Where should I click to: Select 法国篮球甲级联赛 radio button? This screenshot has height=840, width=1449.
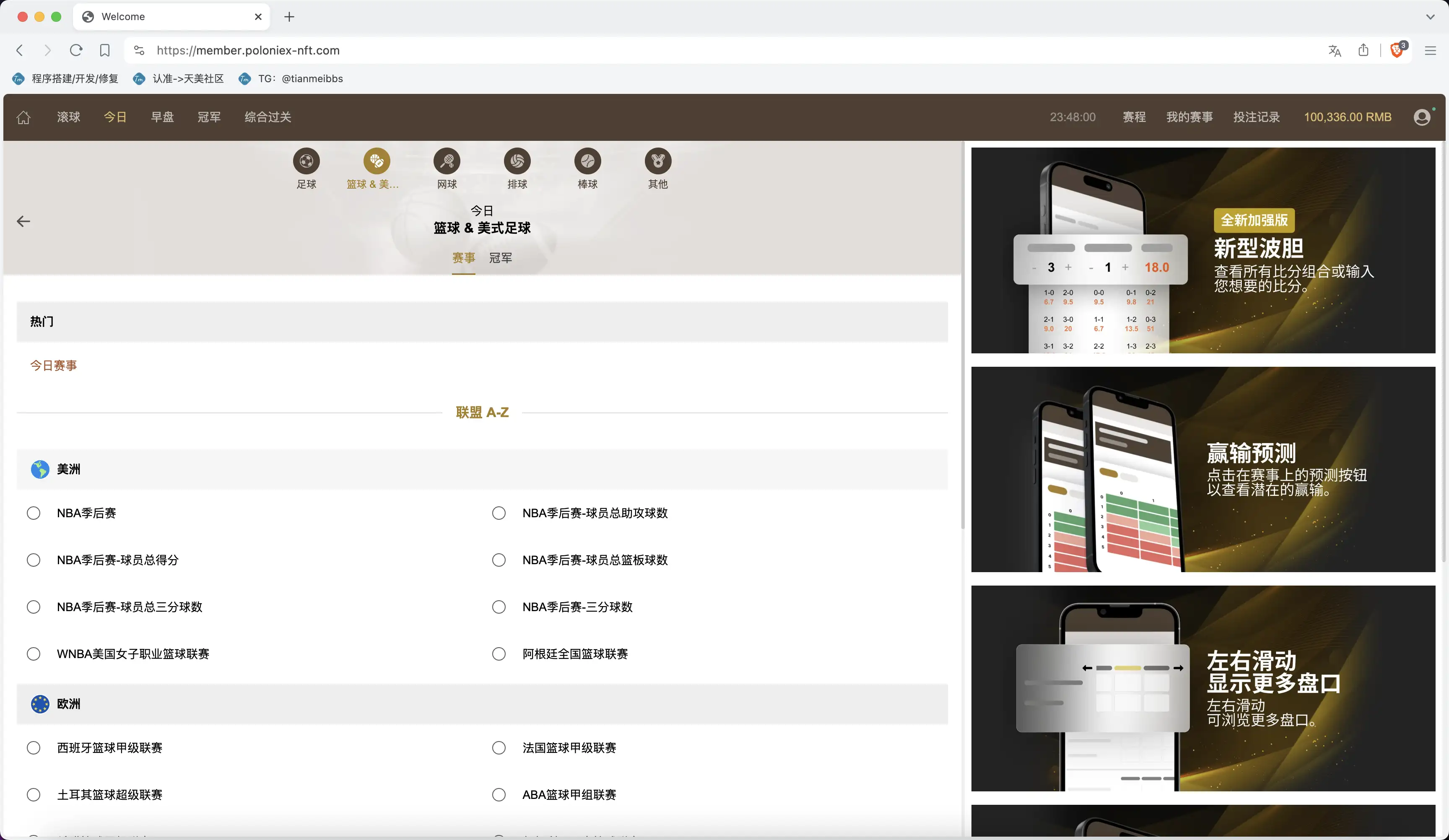click(x=499, y=748)
